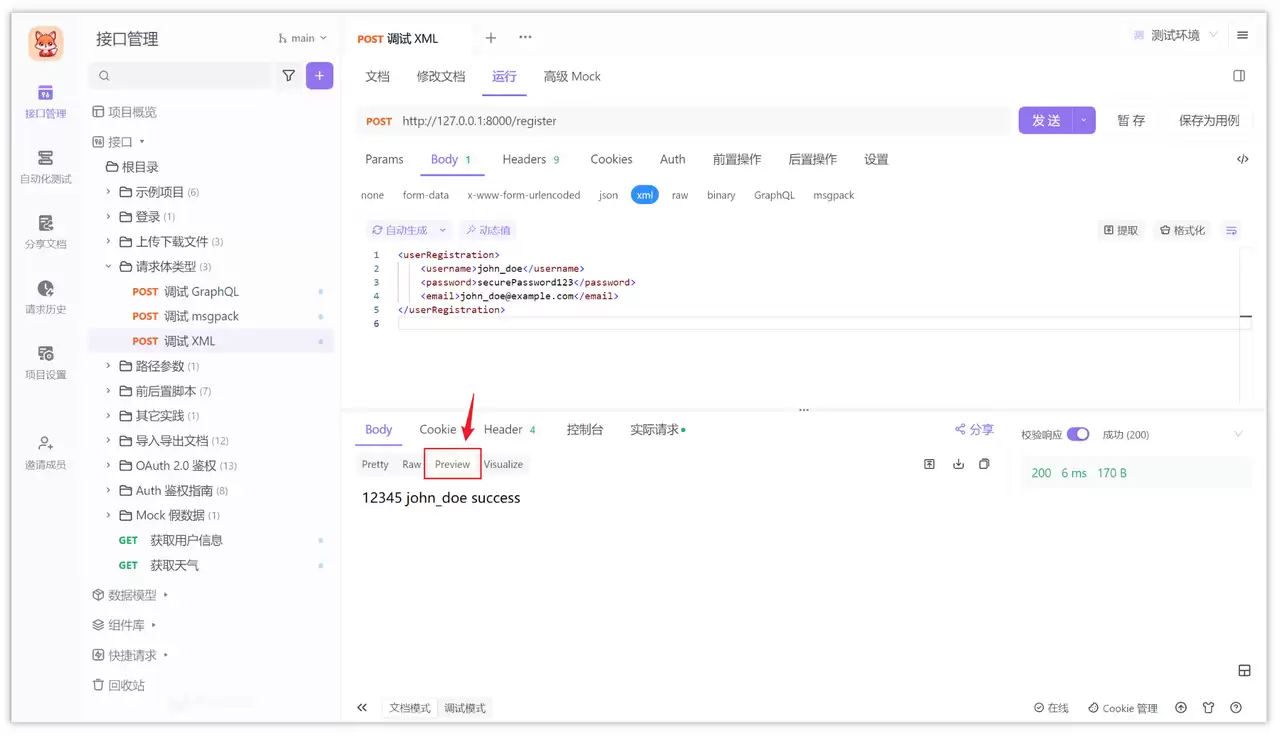The height and width of the screenshot is (738, 1280).
Task: Click the 分享 share response link
Action: click(x=974, y=429)
